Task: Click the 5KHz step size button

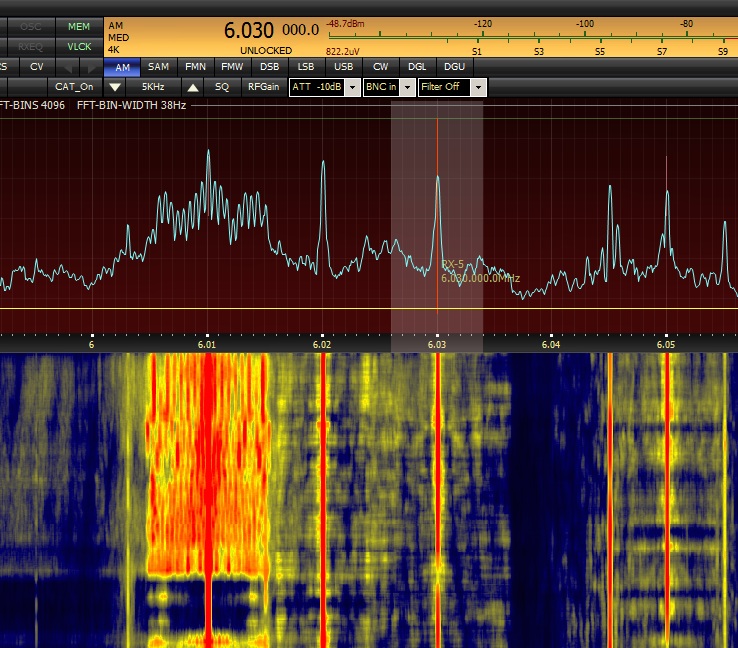Action: 153,87
